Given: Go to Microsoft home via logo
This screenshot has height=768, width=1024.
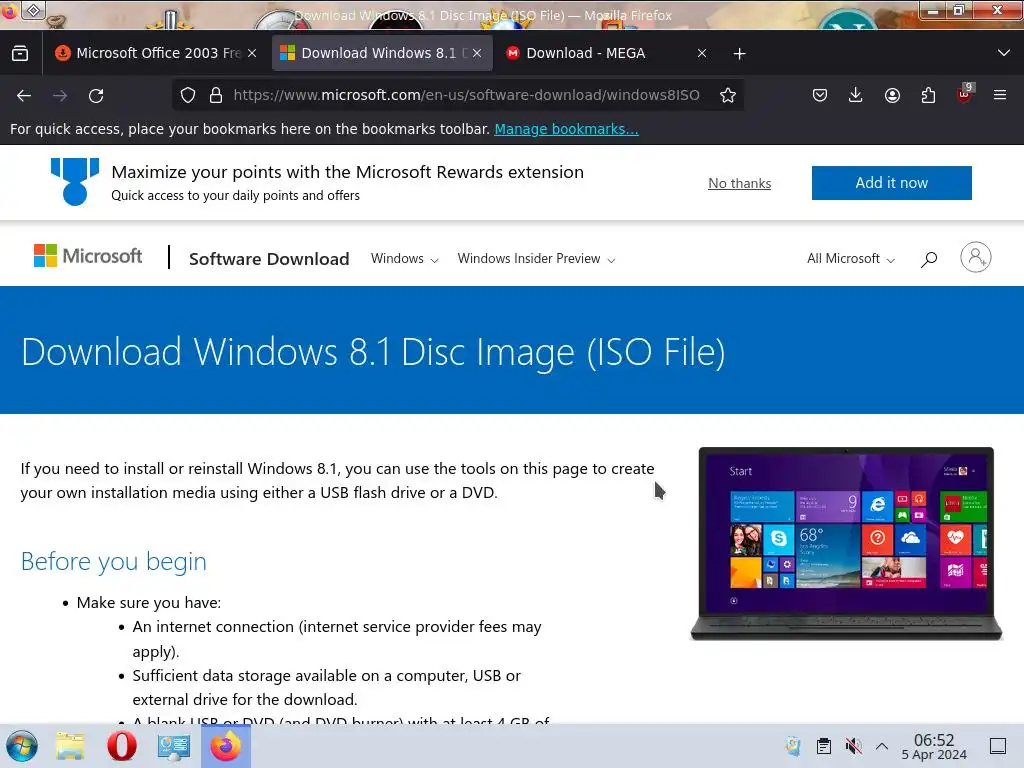Looking at the screenshot, I should pyautogui.click(x=88, y=256).
